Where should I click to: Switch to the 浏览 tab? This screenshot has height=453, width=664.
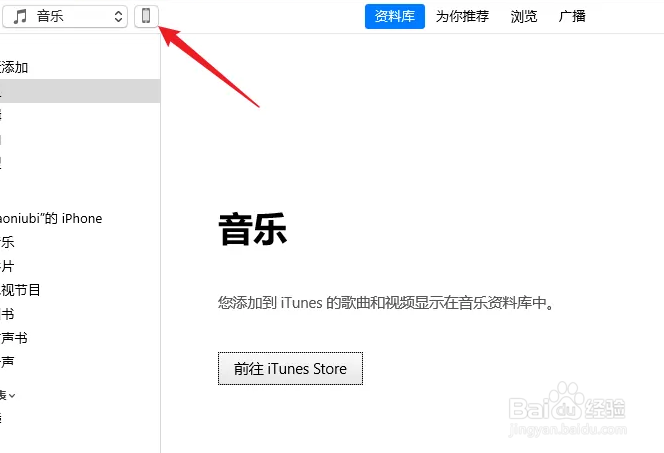click(524, 17)
